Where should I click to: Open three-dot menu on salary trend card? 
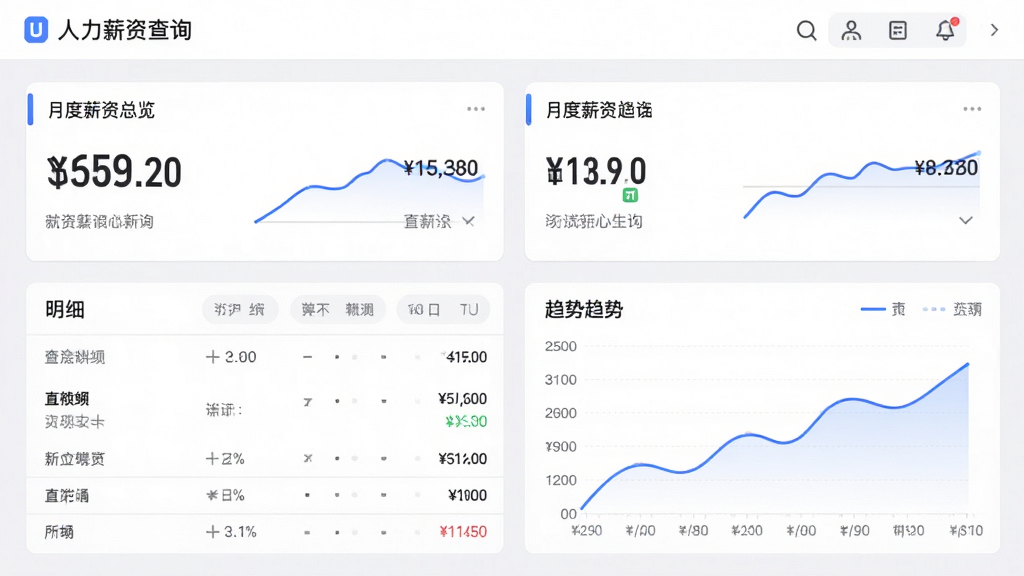[972, 109]
